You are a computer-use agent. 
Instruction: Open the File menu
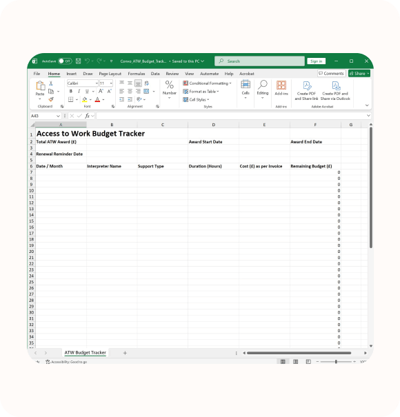(x=37, y=74)
